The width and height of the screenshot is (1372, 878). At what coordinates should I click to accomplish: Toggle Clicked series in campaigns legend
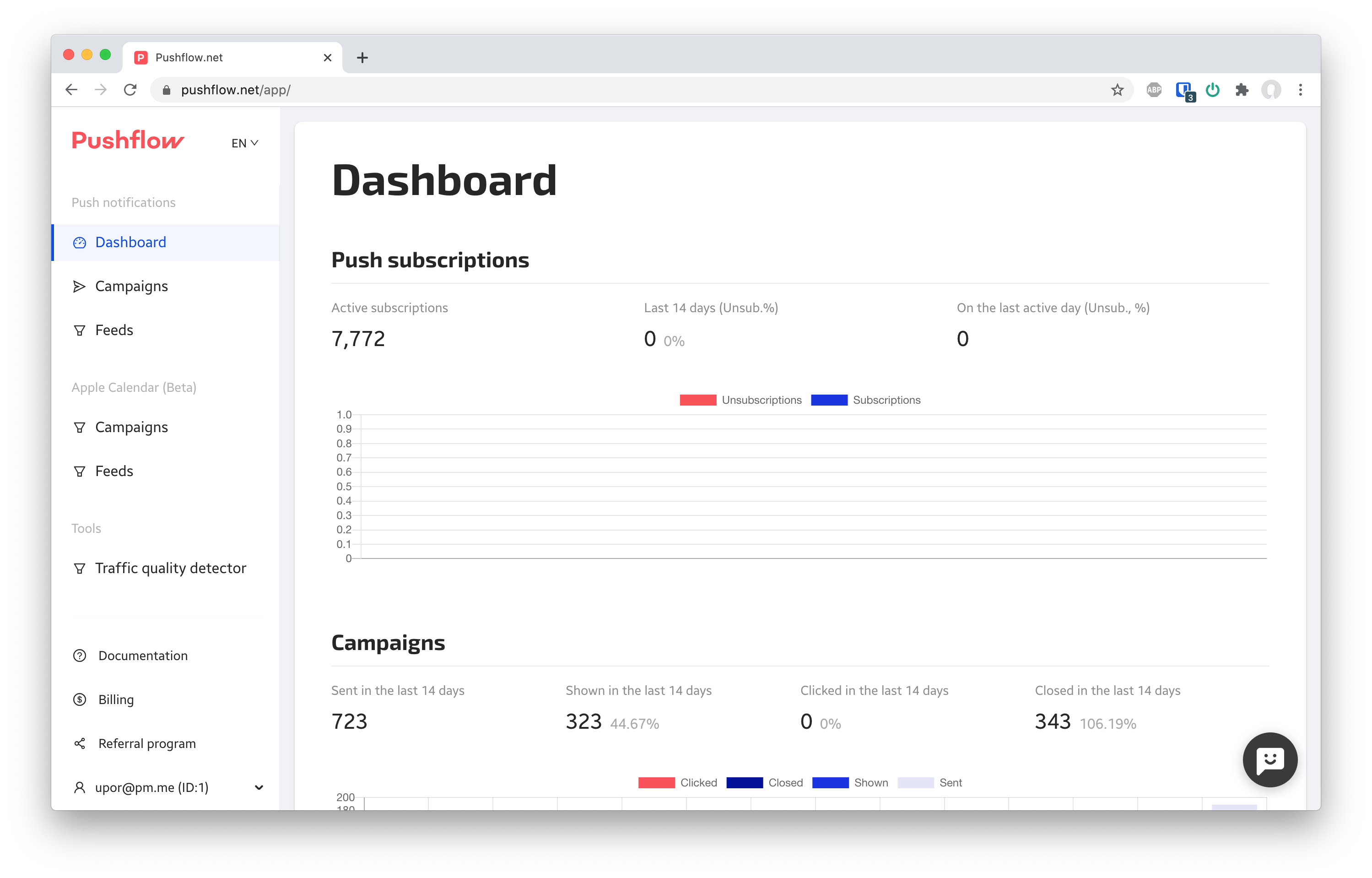(x=678, y=782)
